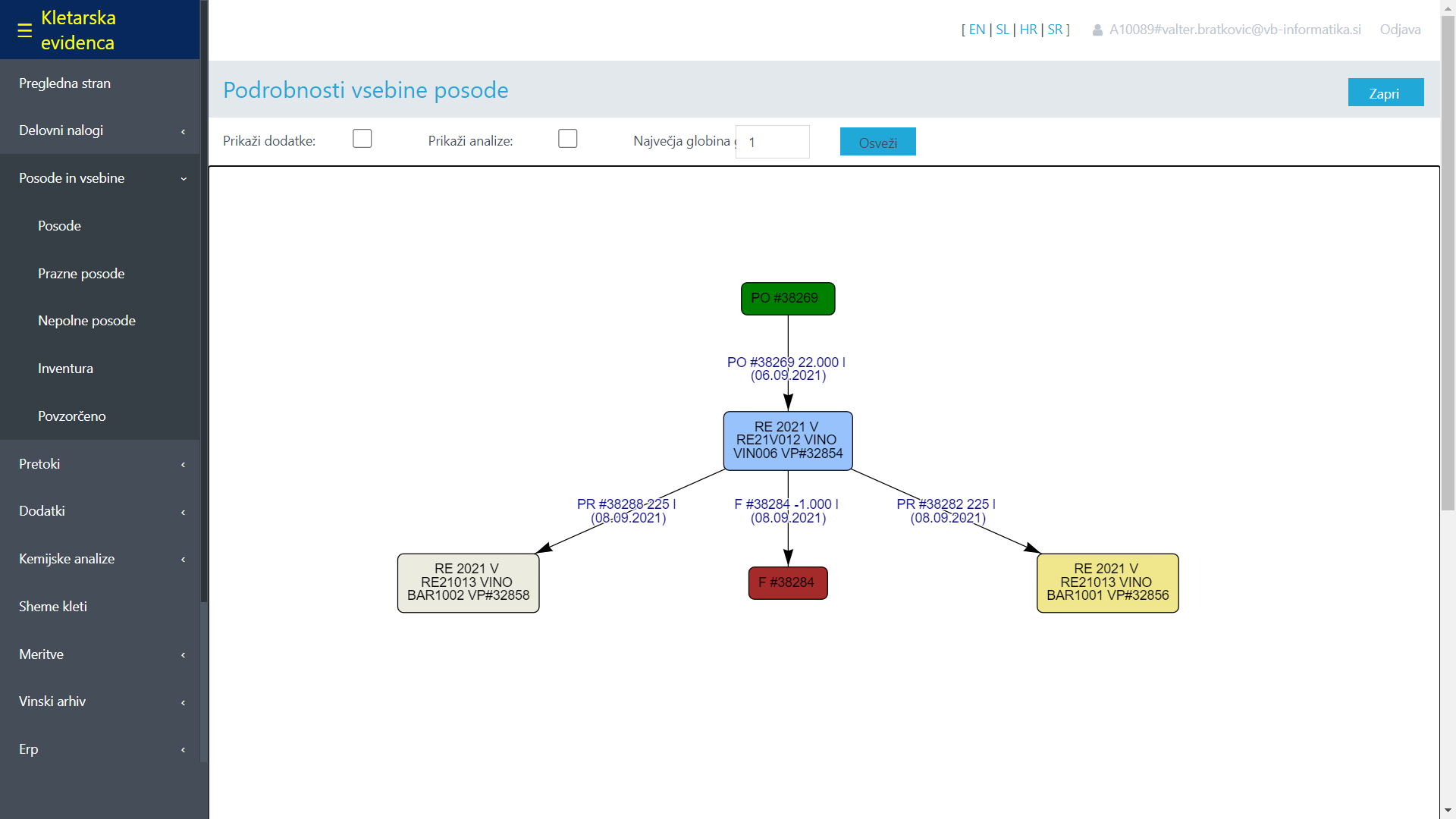Expand the Meritve menu
Viewport: 1456px width, 819px height.
click(x=100, y=654)
